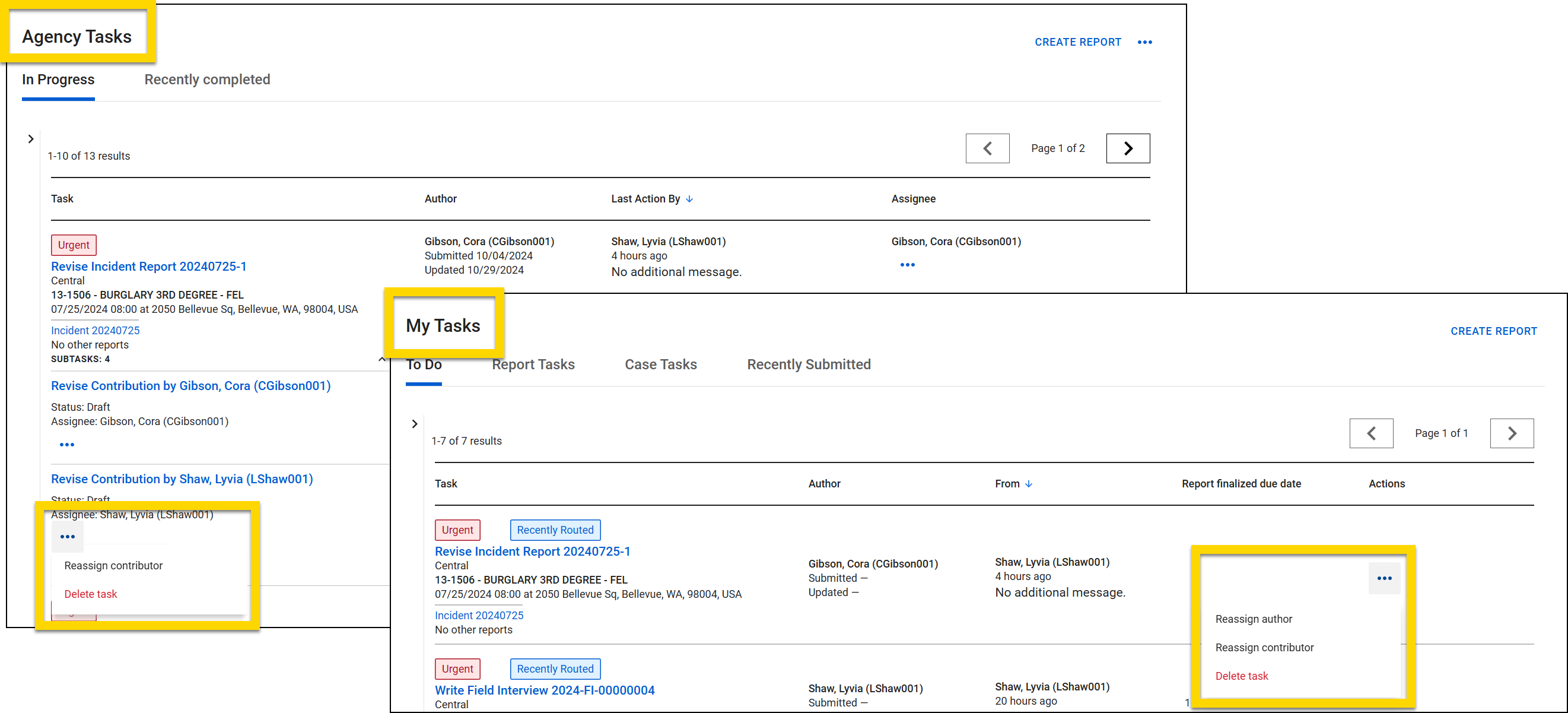Open the Case Tasks tab
The width and height of the screenshot is (1568, 713).
660,364
